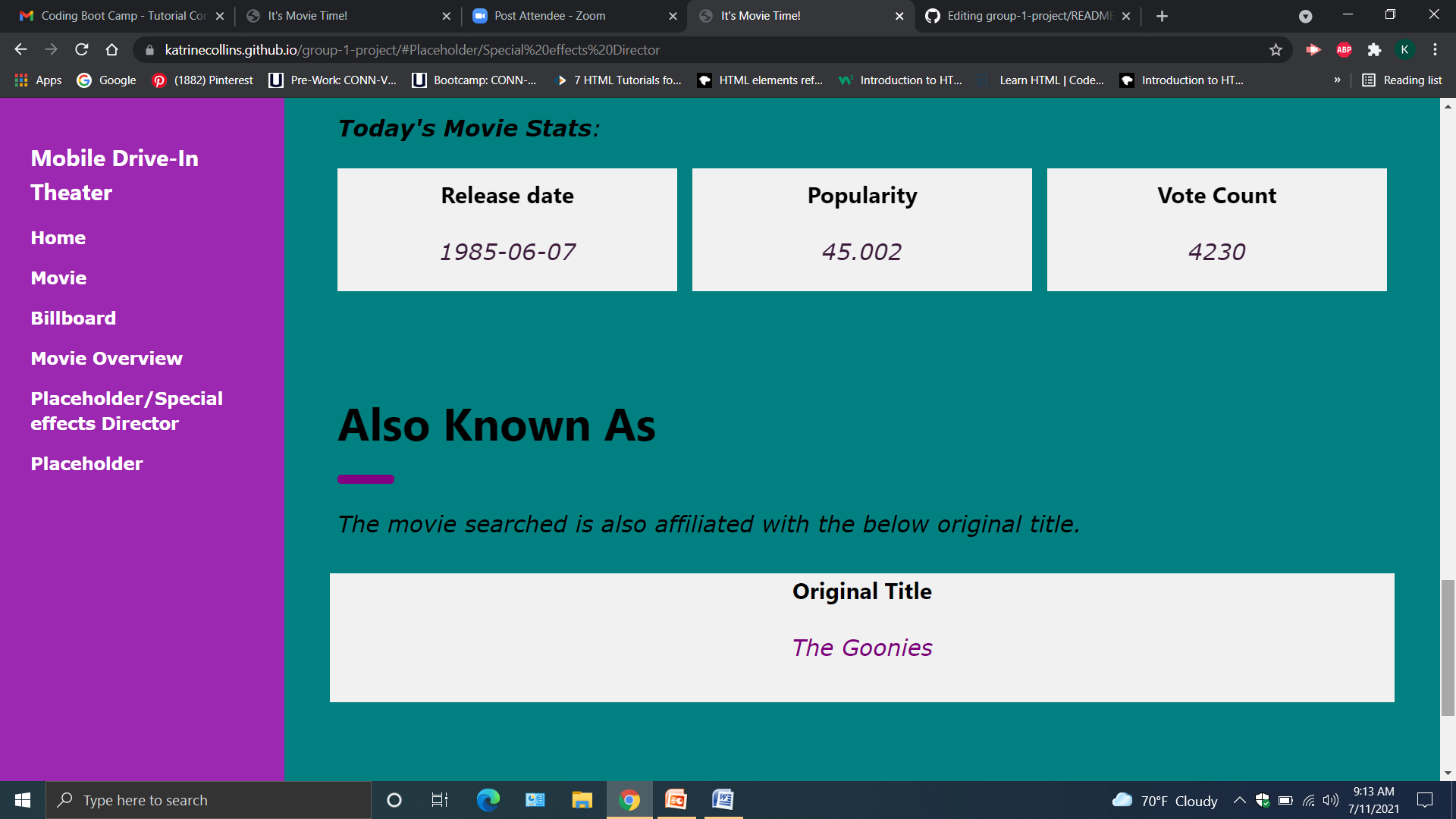
Task: Click the address bar URL
Action: [413, 50]
